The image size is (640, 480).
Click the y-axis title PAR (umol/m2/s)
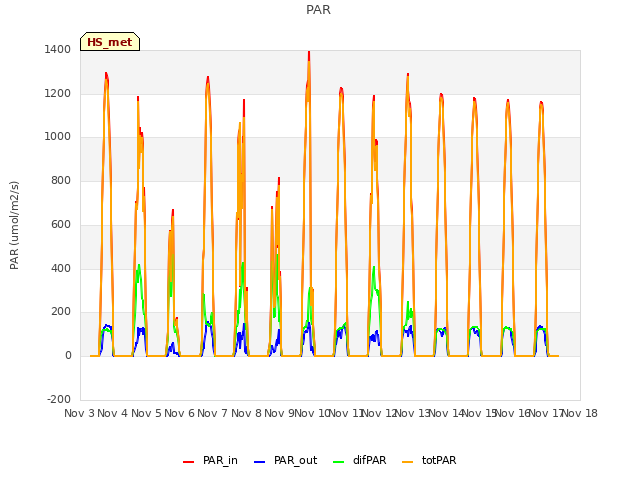14,225
